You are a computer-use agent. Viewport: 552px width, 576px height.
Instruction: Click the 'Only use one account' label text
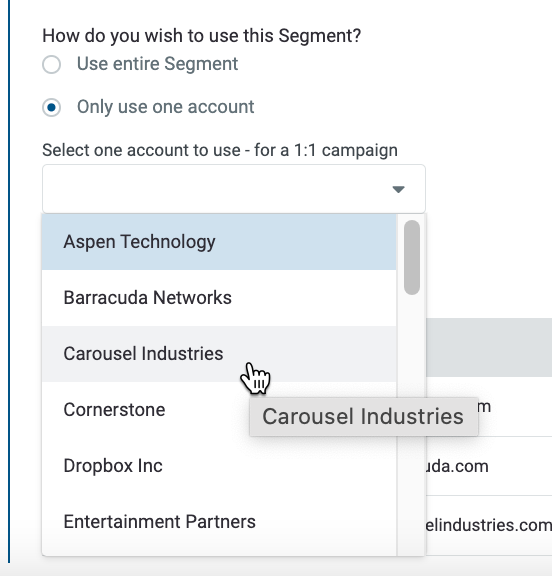click(165, 107)
